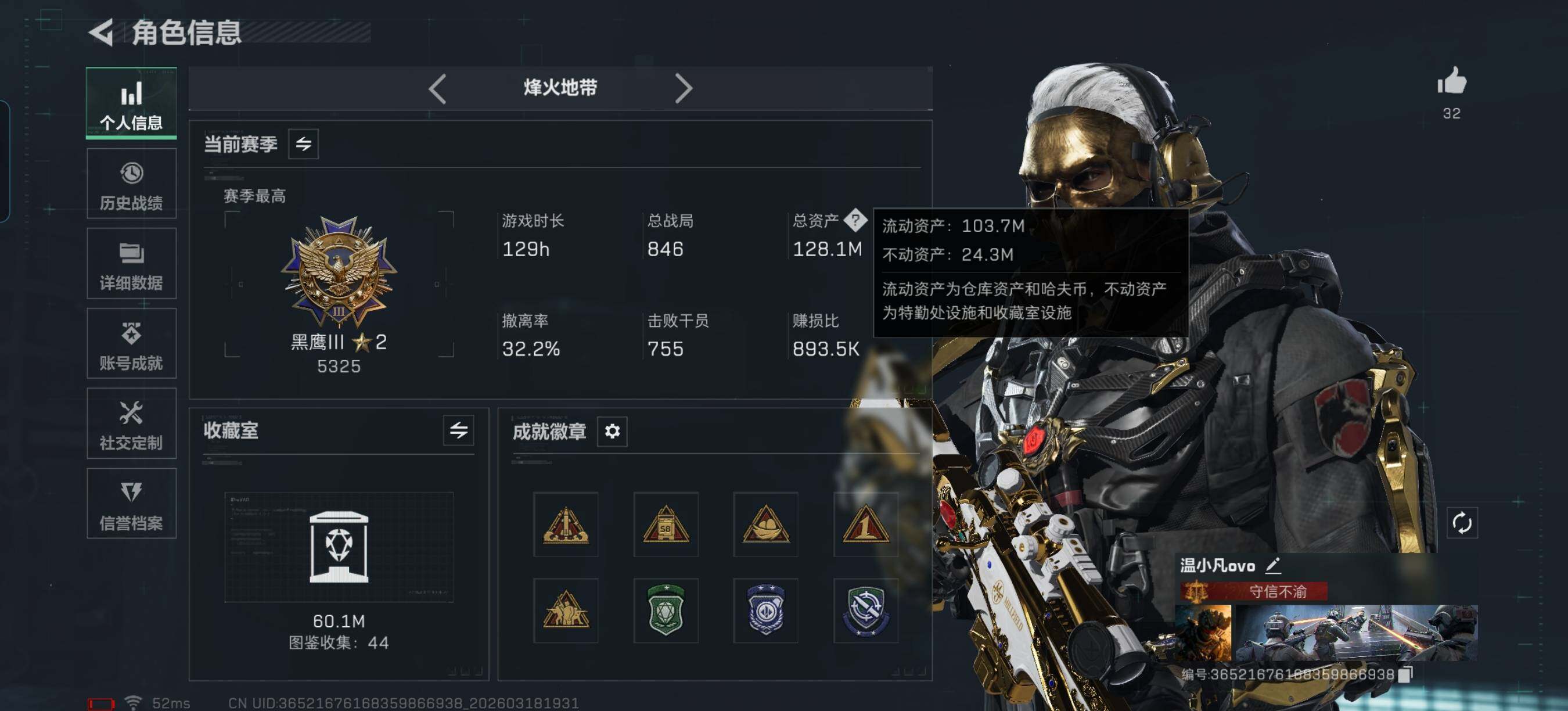Click the 总资产 question mark help icon

coord(855,220)
